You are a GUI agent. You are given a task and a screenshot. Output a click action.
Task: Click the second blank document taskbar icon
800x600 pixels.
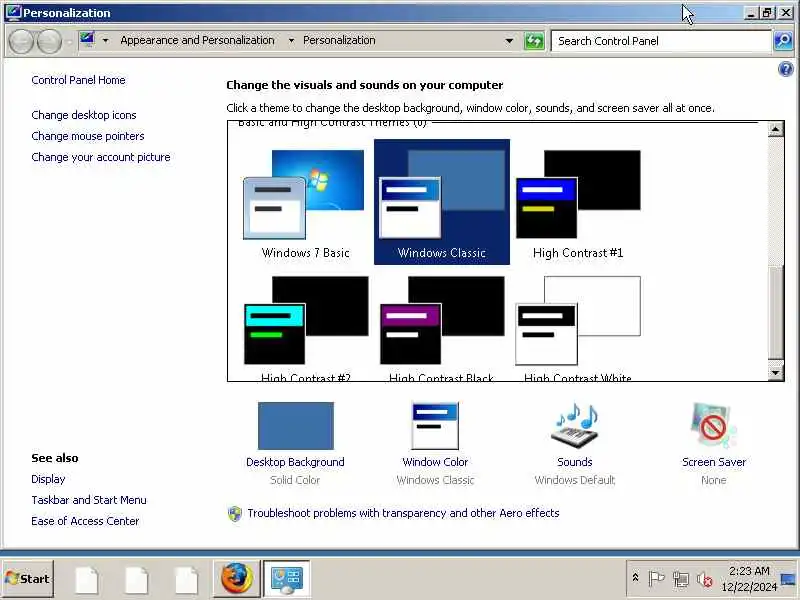[136, 580]
